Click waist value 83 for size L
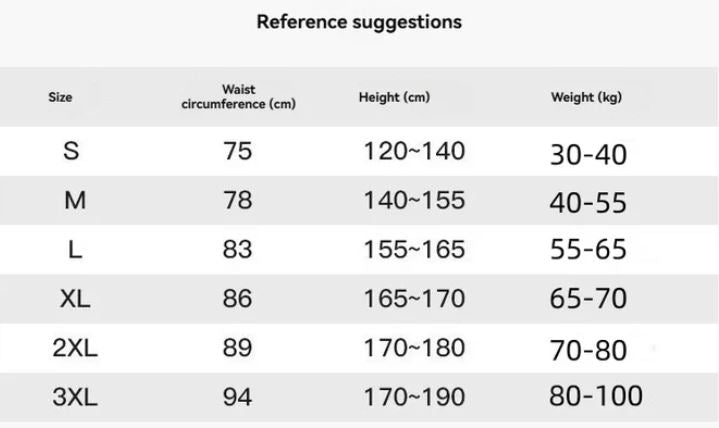 click(x=238, y=250)
